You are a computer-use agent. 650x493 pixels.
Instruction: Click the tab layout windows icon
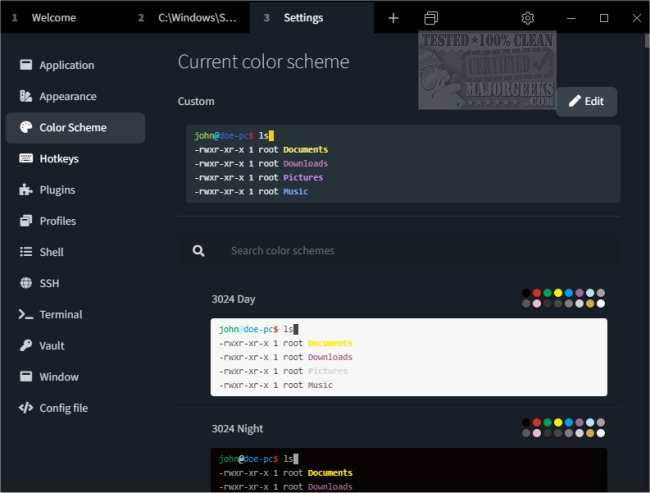[431, 18]
